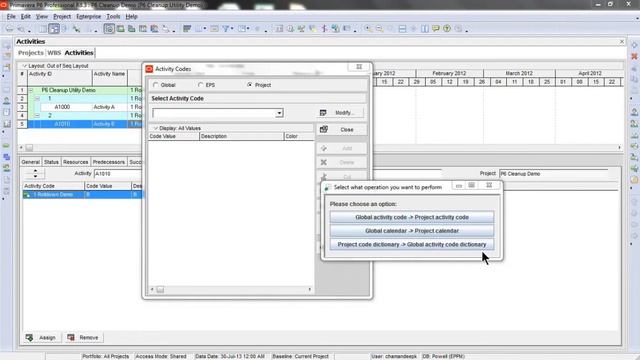Click the zoom in magnifier icon

tap(368, 29)
